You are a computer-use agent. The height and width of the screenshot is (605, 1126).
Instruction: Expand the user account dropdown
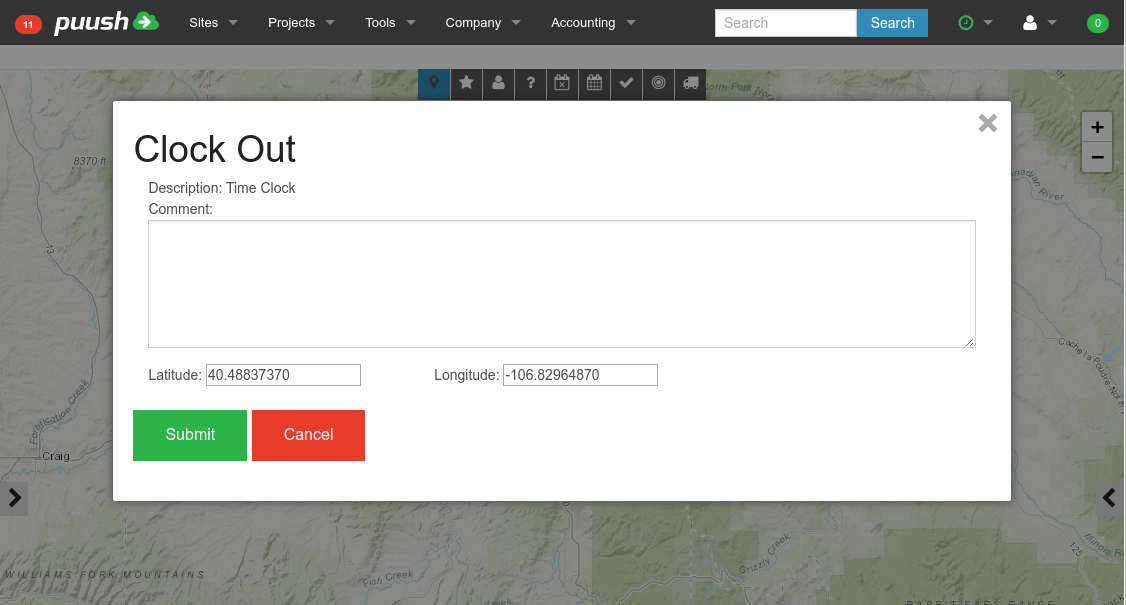coord(1039,23)
